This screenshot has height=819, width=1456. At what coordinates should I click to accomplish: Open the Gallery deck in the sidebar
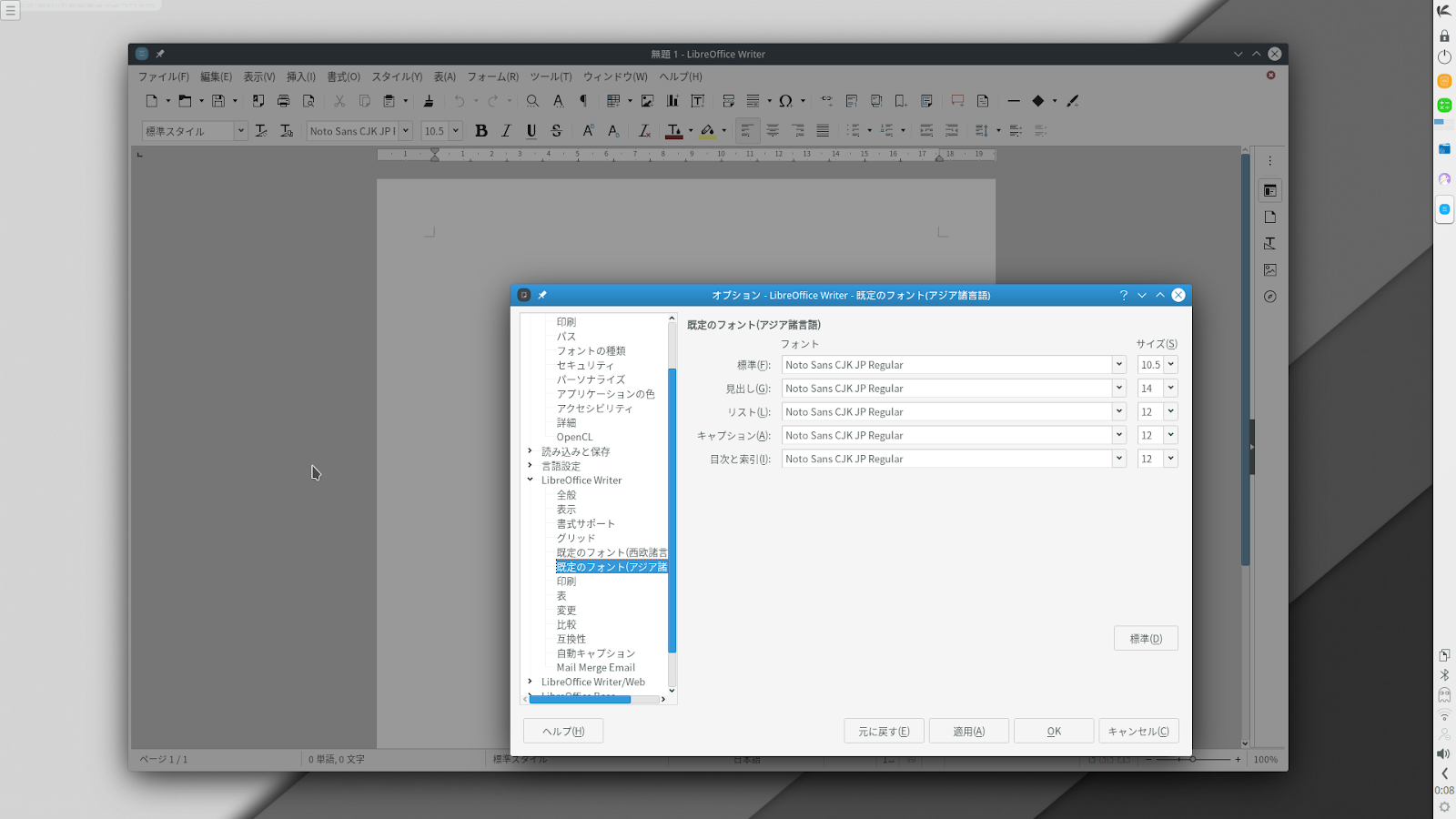[x=1270, y=270]
